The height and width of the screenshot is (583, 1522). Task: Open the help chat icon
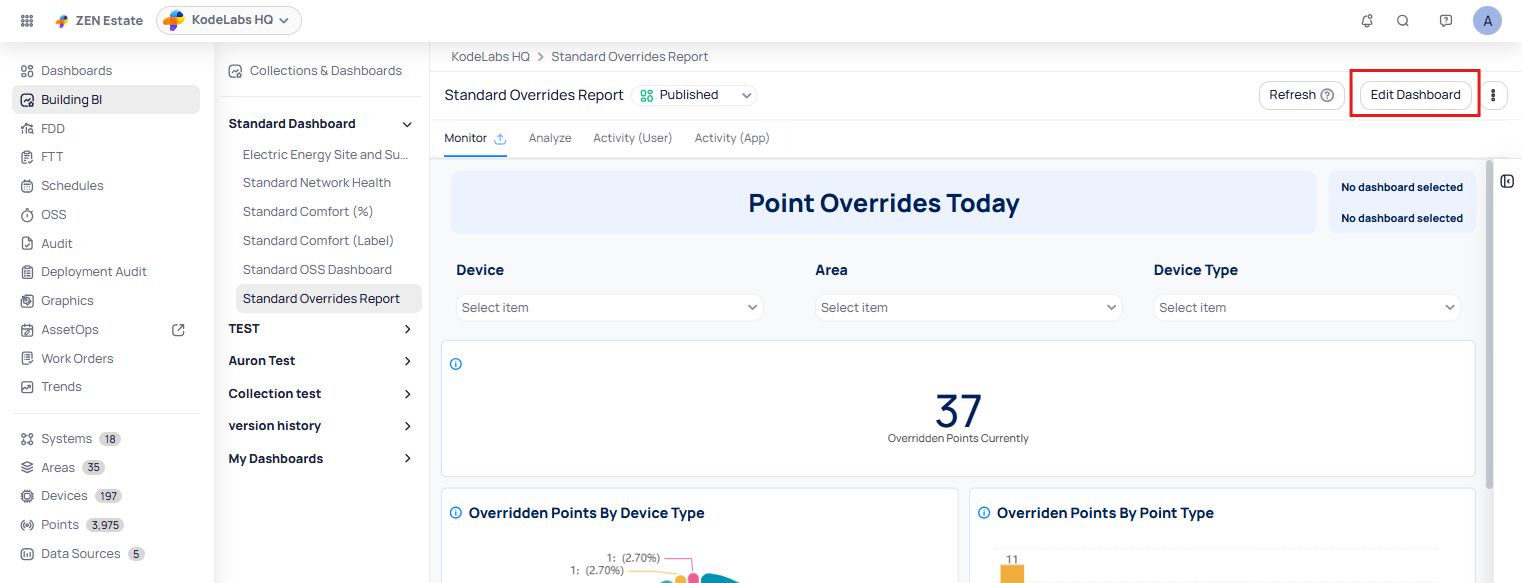tap(1445, 21)
